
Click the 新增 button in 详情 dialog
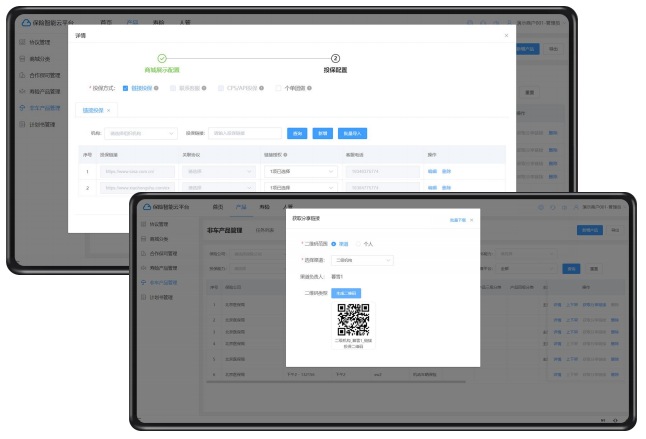coord(323,133)
